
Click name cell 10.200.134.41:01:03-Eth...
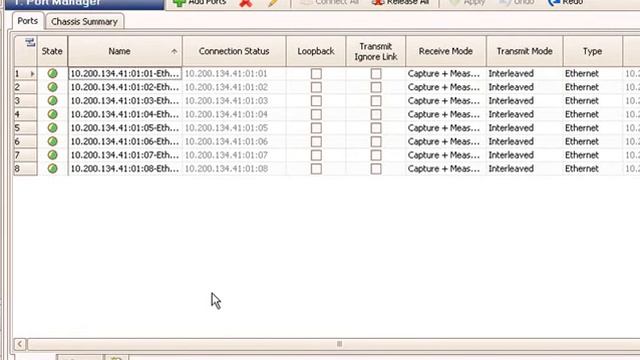point(125,100)
